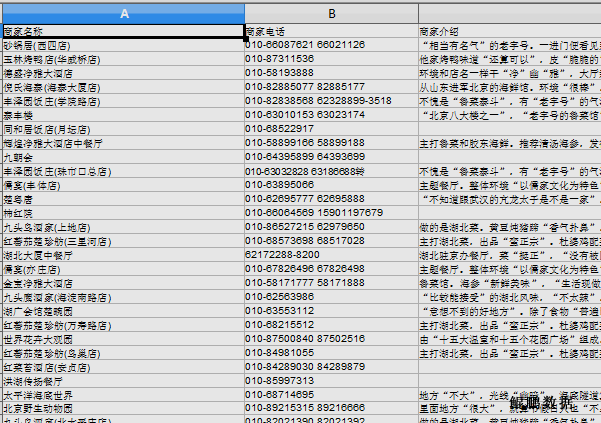Click cell 红番茄楚珍舫(万寿路店)
The image size is (601, 423).
[123, 325]
